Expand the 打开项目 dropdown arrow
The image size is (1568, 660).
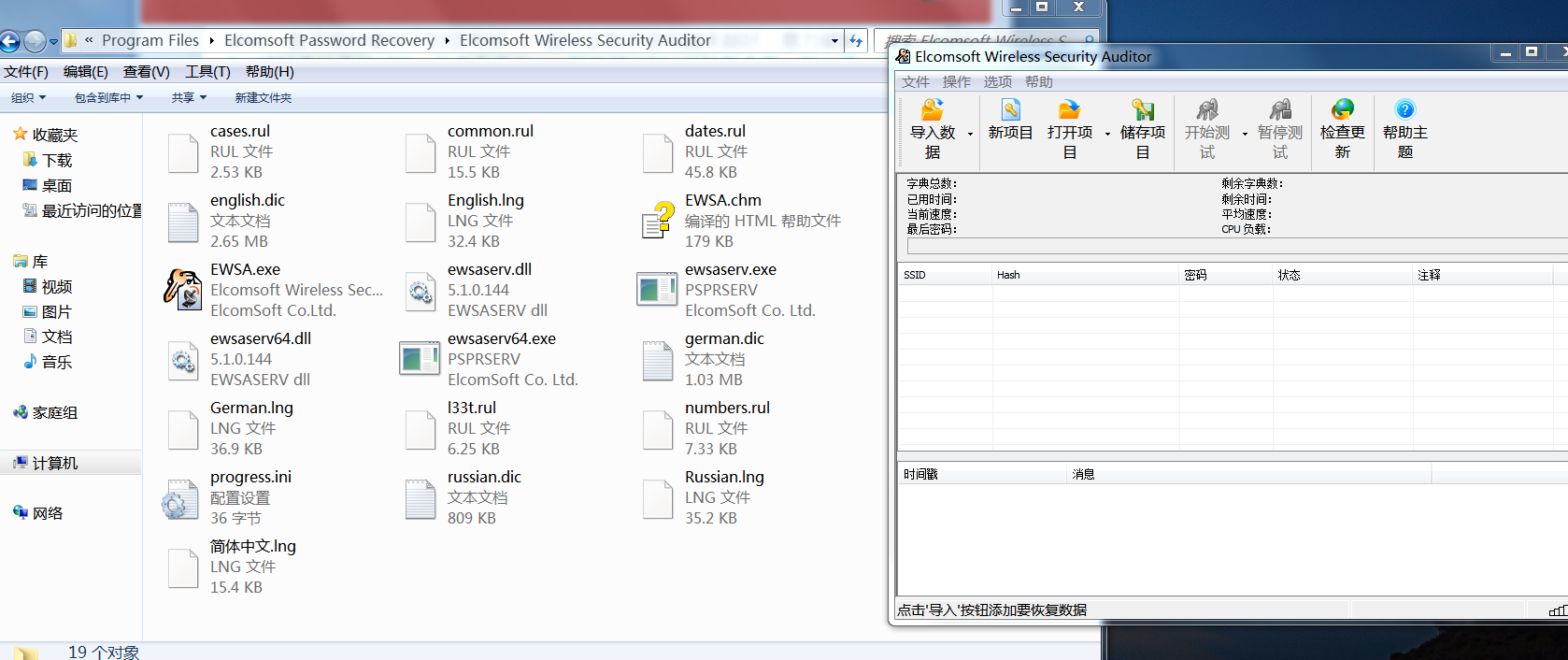(1107, 134)
